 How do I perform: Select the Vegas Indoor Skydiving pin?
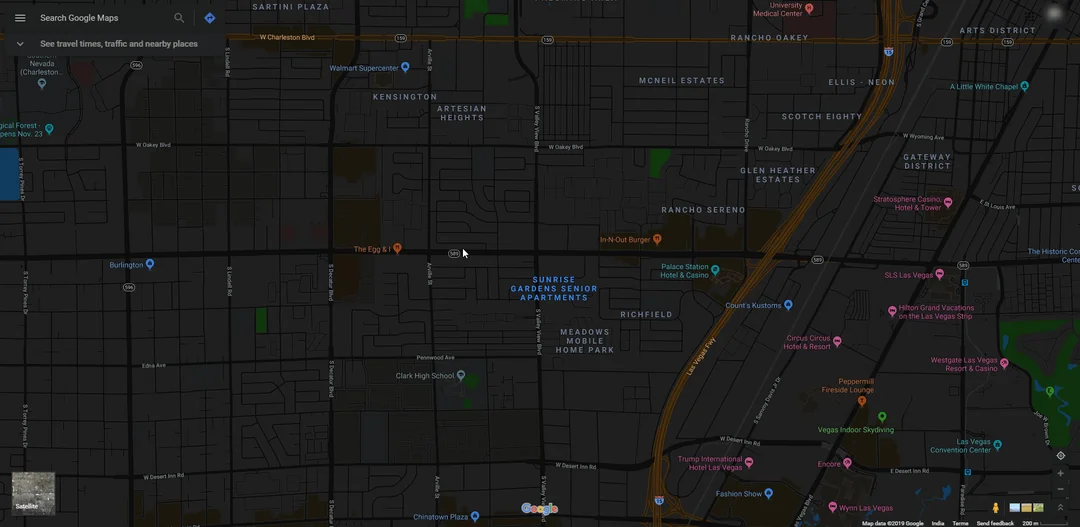882,417
